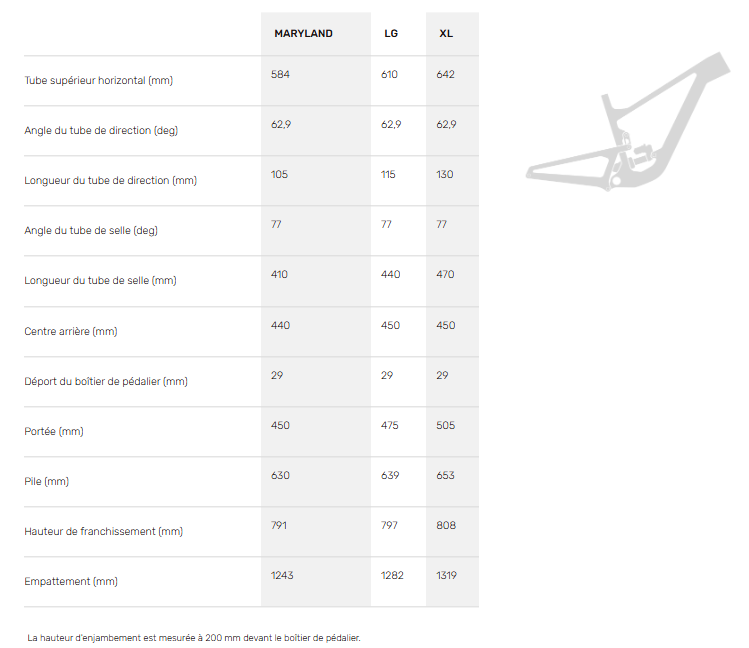
Task: Select the XL size column header
Action: 446,34
